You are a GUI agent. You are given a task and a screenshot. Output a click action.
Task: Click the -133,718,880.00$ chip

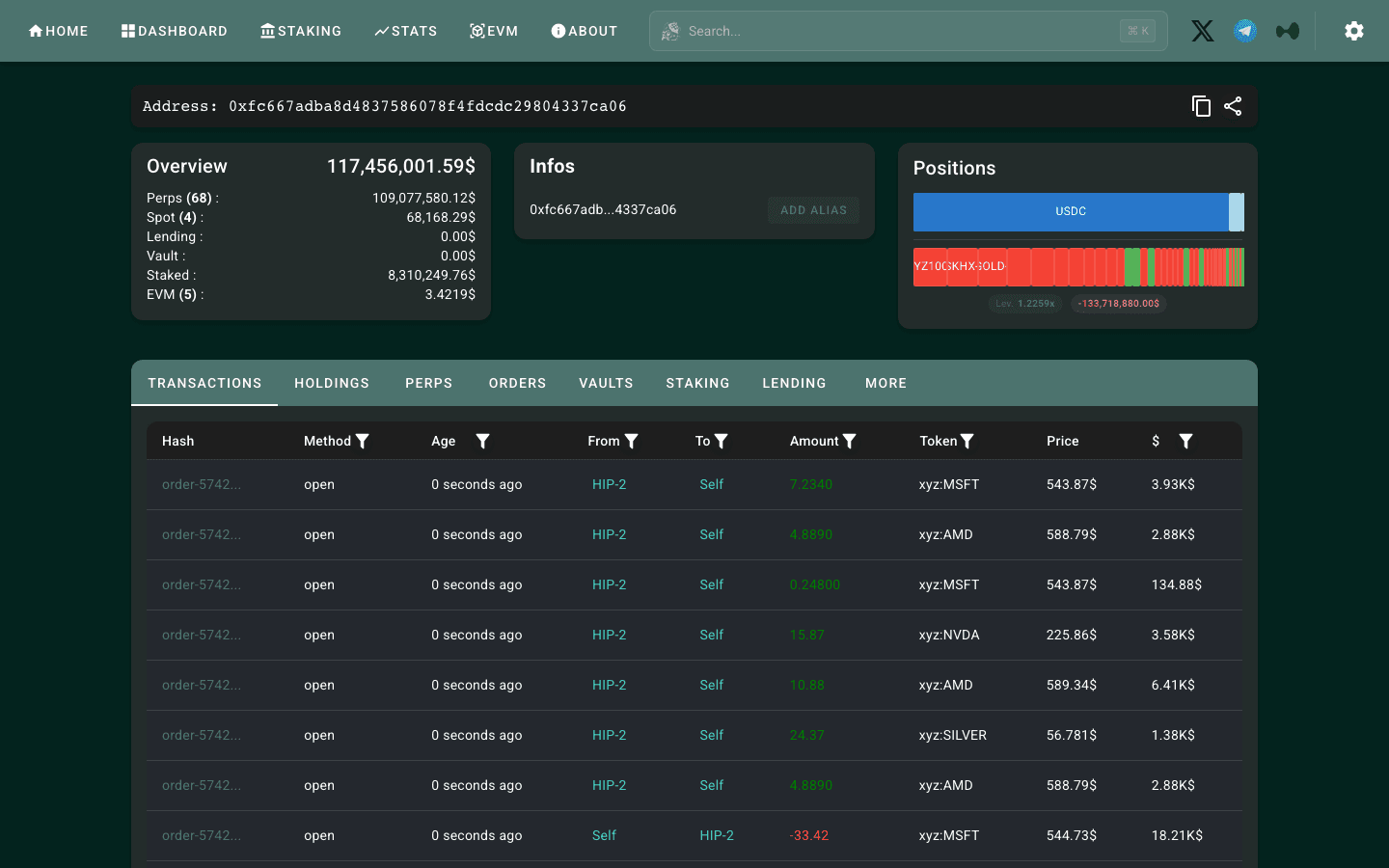1119,303
